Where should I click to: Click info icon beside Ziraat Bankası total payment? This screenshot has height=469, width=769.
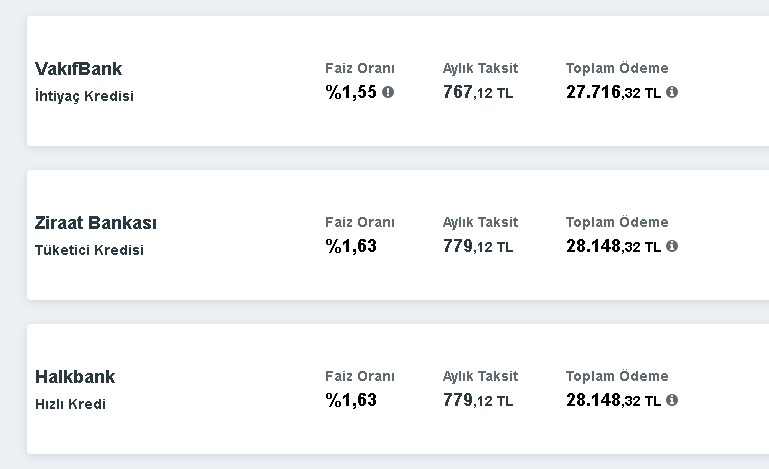pyautogui.click(x=672, y=246)
